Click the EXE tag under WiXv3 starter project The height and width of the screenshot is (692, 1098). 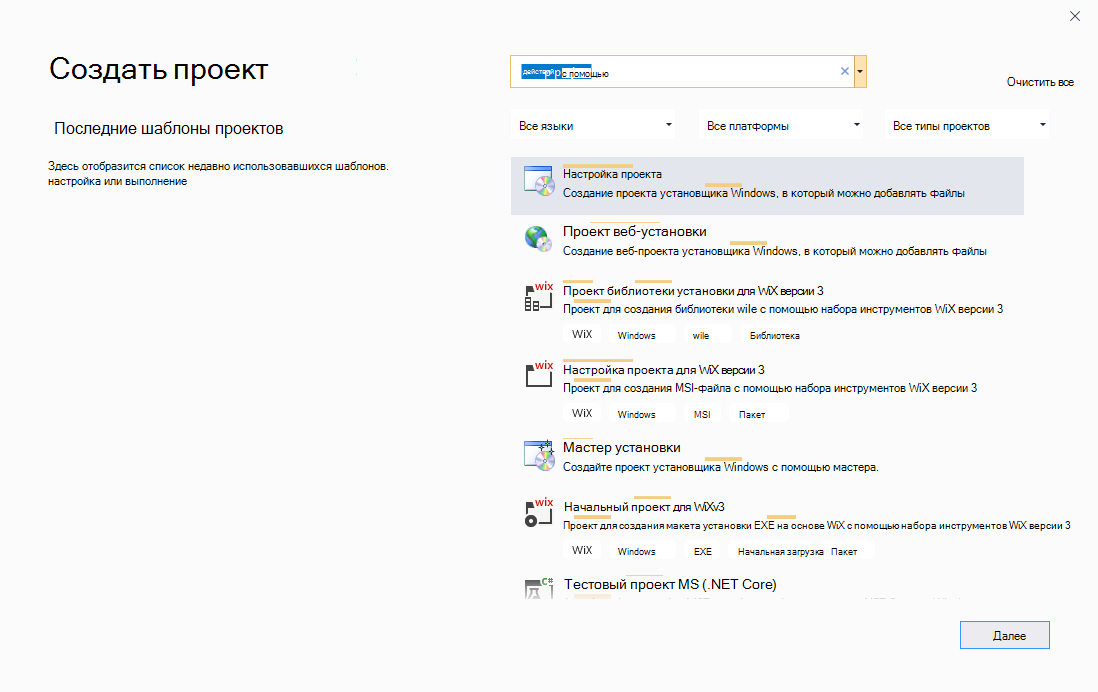[703, 550]
